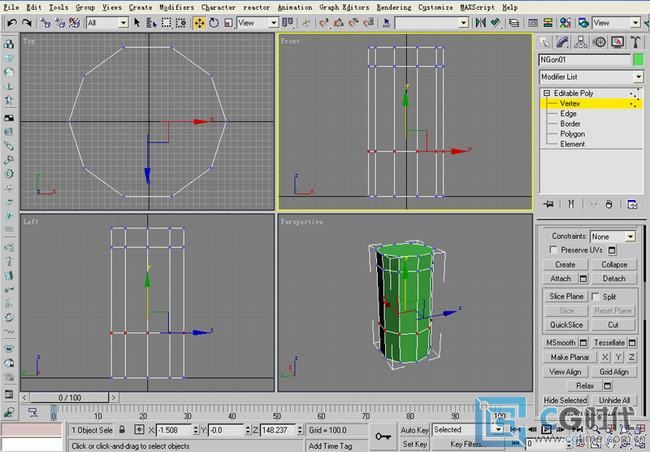Click the Make Planar button
The height and width of the screenshot is (452, 650).
(x=570, y=357)
